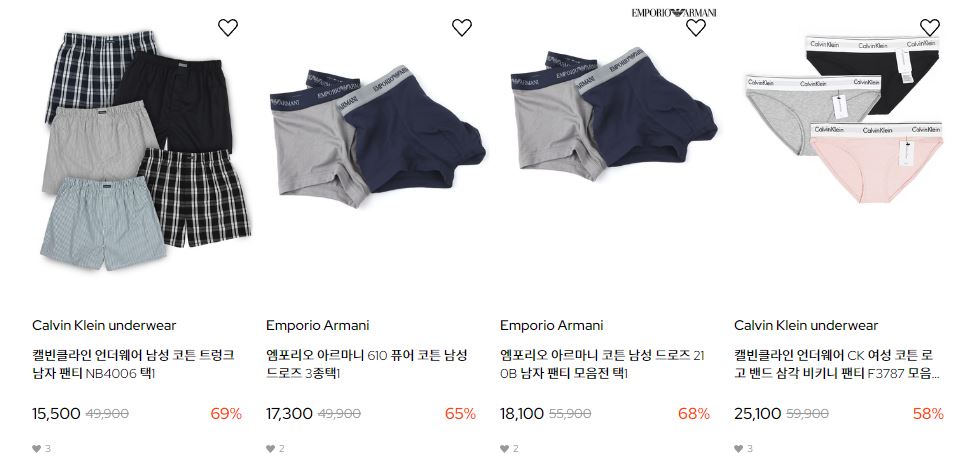Open Calvin Klein women's bikini panties image

click(x=844, y=119)
